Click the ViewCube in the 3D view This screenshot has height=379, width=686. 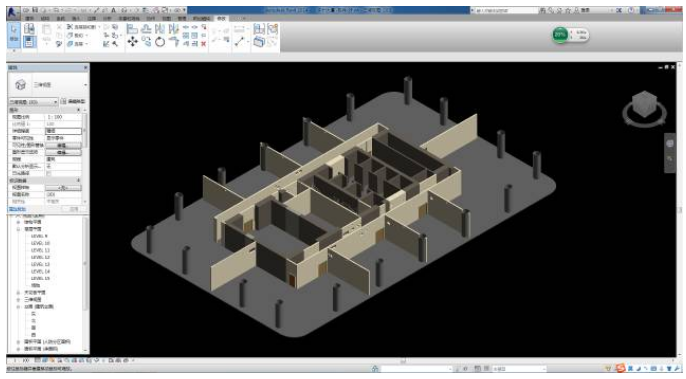point(644,104)
